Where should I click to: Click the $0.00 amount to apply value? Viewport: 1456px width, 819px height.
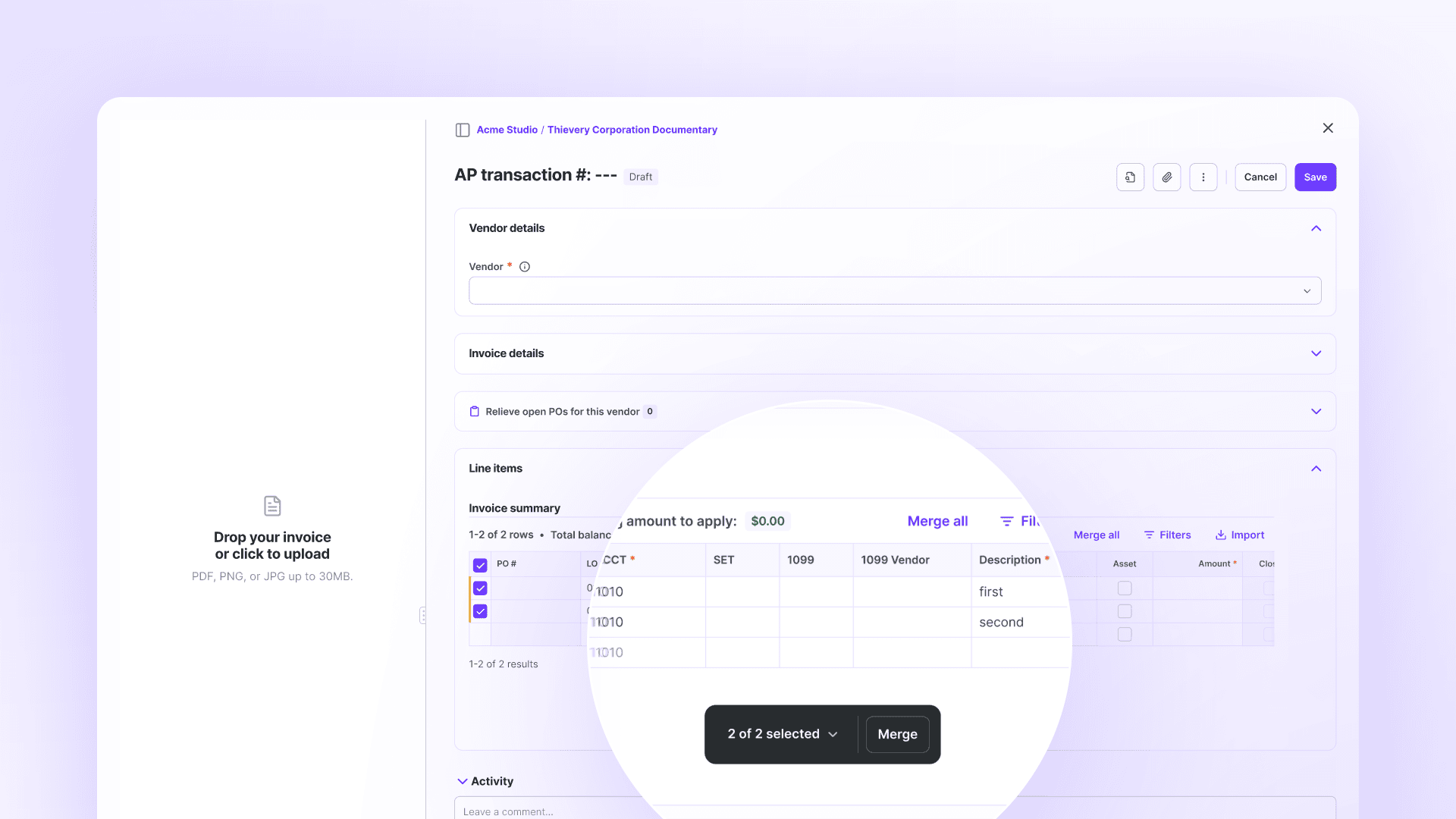point(767,521)
